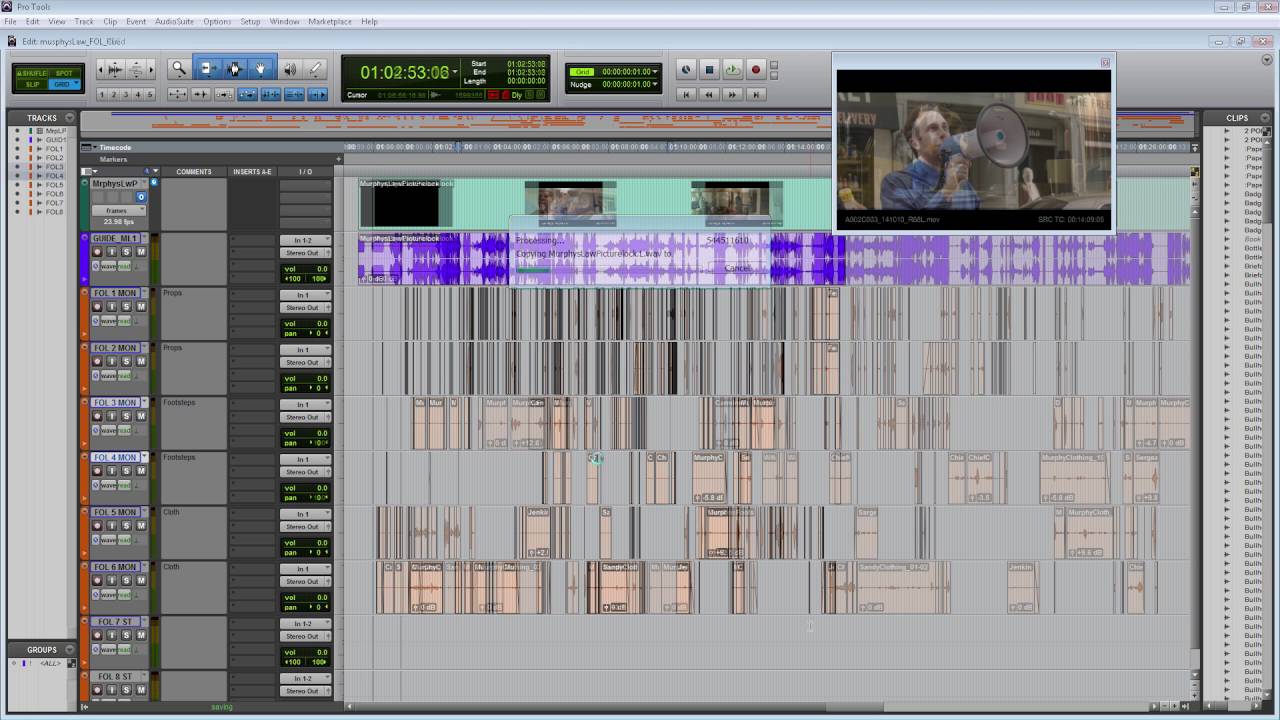Click the Insertion Follows Playback icon

point(318,94)
